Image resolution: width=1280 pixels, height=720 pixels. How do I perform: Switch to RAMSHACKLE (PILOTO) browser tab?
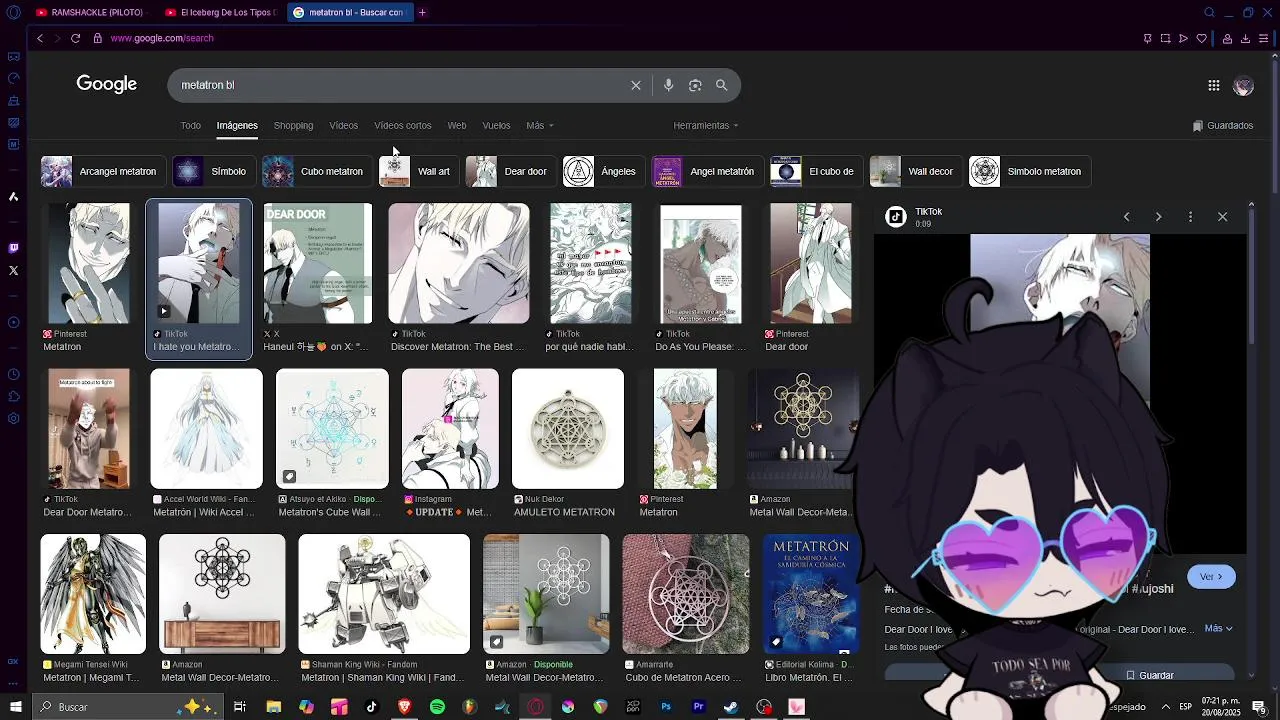pyautogui.click(x=90, y=12)
